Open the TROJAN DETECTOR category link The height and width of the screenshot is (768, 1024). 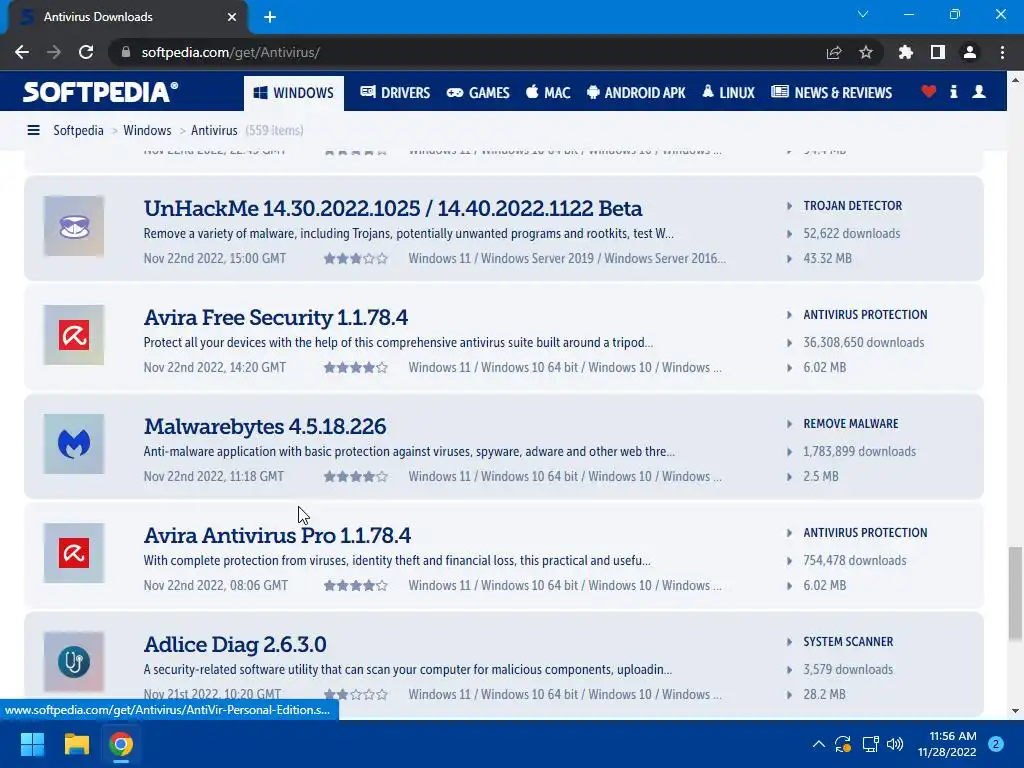click(852, 206)
